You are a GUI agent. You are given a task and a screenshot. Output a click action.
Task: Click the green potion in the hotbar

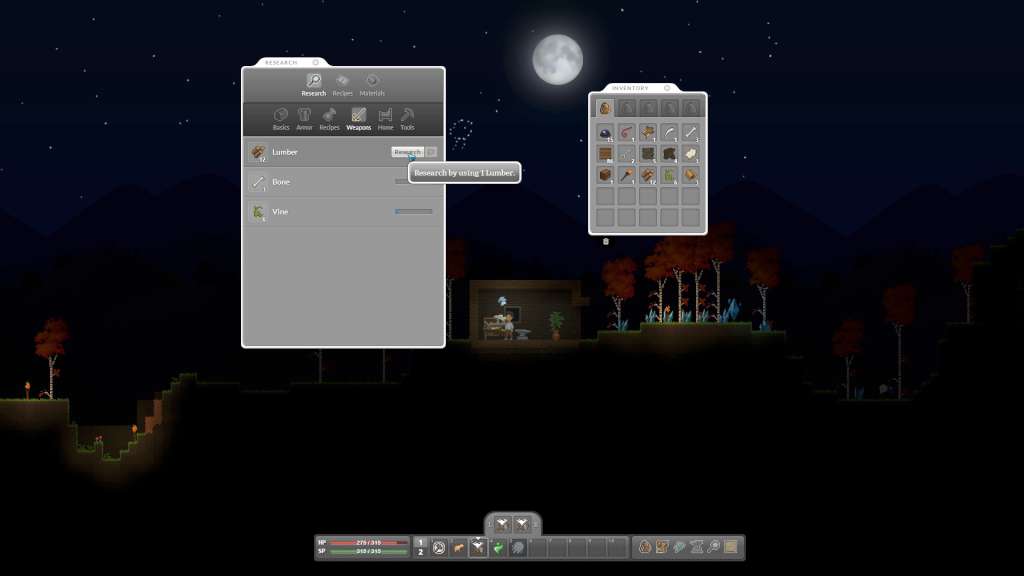[497, 548]
